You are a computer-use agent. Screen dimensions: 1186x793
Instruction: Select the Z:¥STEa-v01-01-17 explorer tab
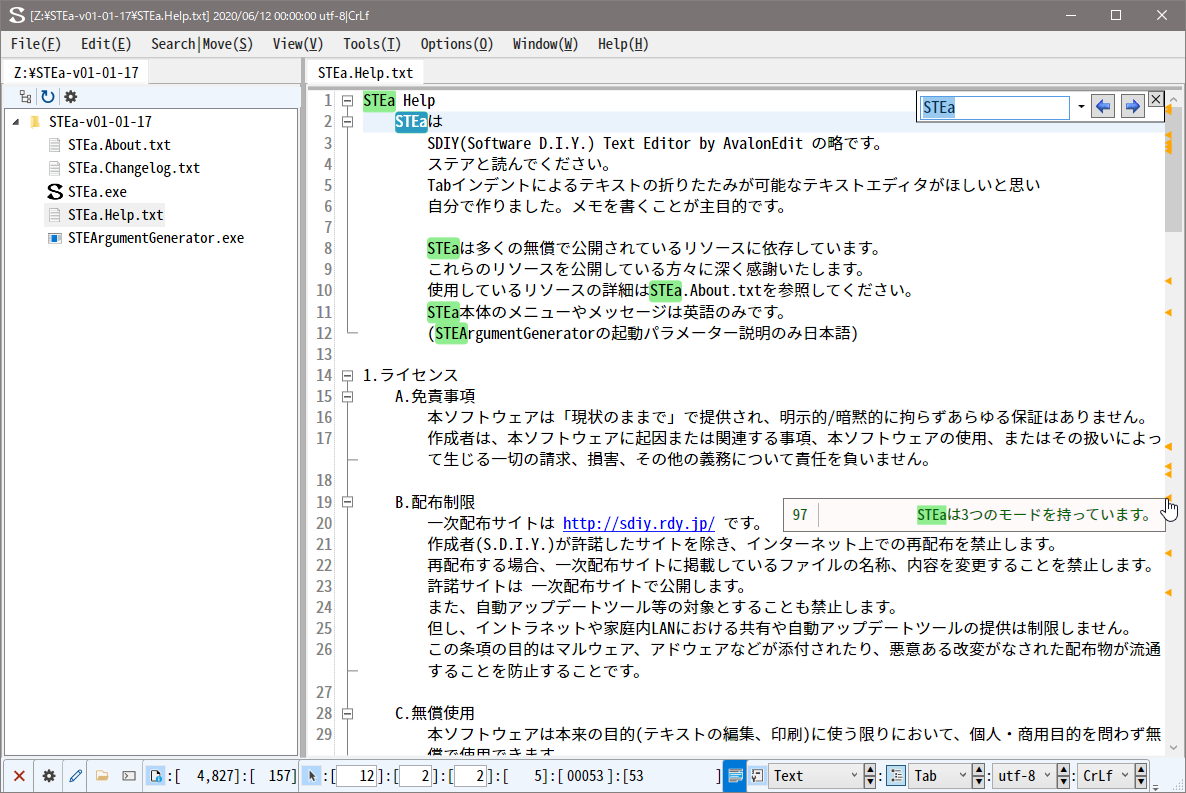tap(76, 73)
